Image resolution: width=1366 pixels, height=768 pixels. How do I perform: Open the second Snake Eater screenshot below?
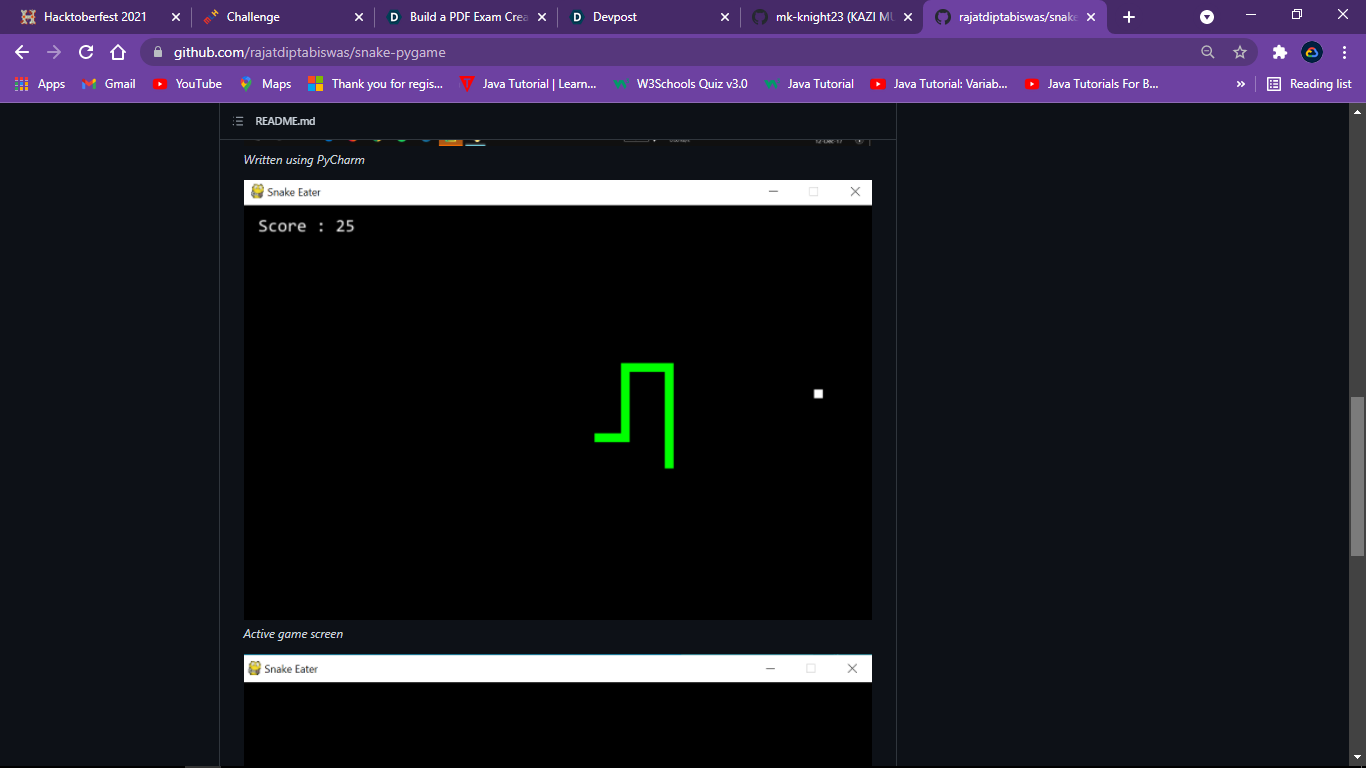pos(558,711)
